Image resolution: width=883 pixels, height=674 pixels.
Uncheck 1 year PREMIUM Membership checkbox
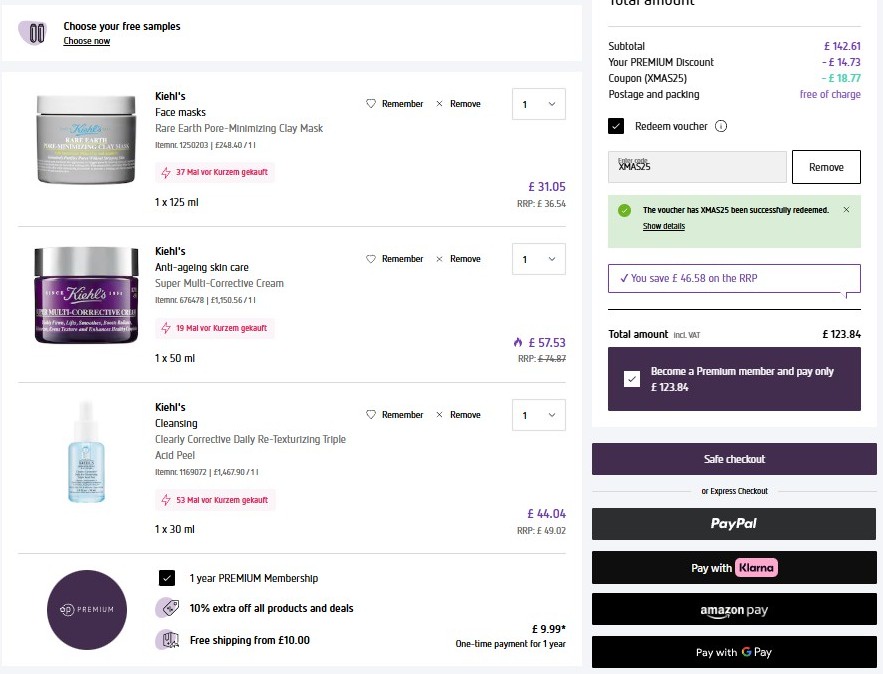point(167,578)
